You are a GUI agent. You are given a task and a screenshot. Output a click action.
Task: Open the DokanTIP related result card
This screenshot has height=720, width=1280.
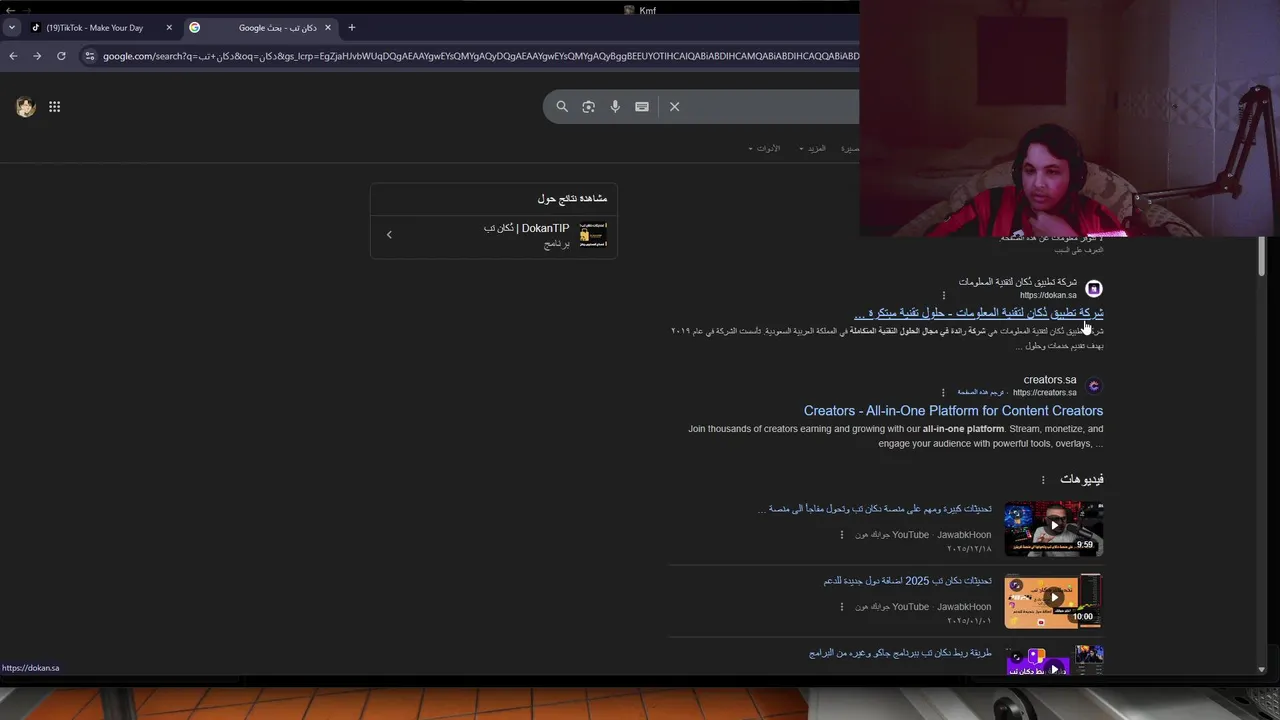click(494, 235)
